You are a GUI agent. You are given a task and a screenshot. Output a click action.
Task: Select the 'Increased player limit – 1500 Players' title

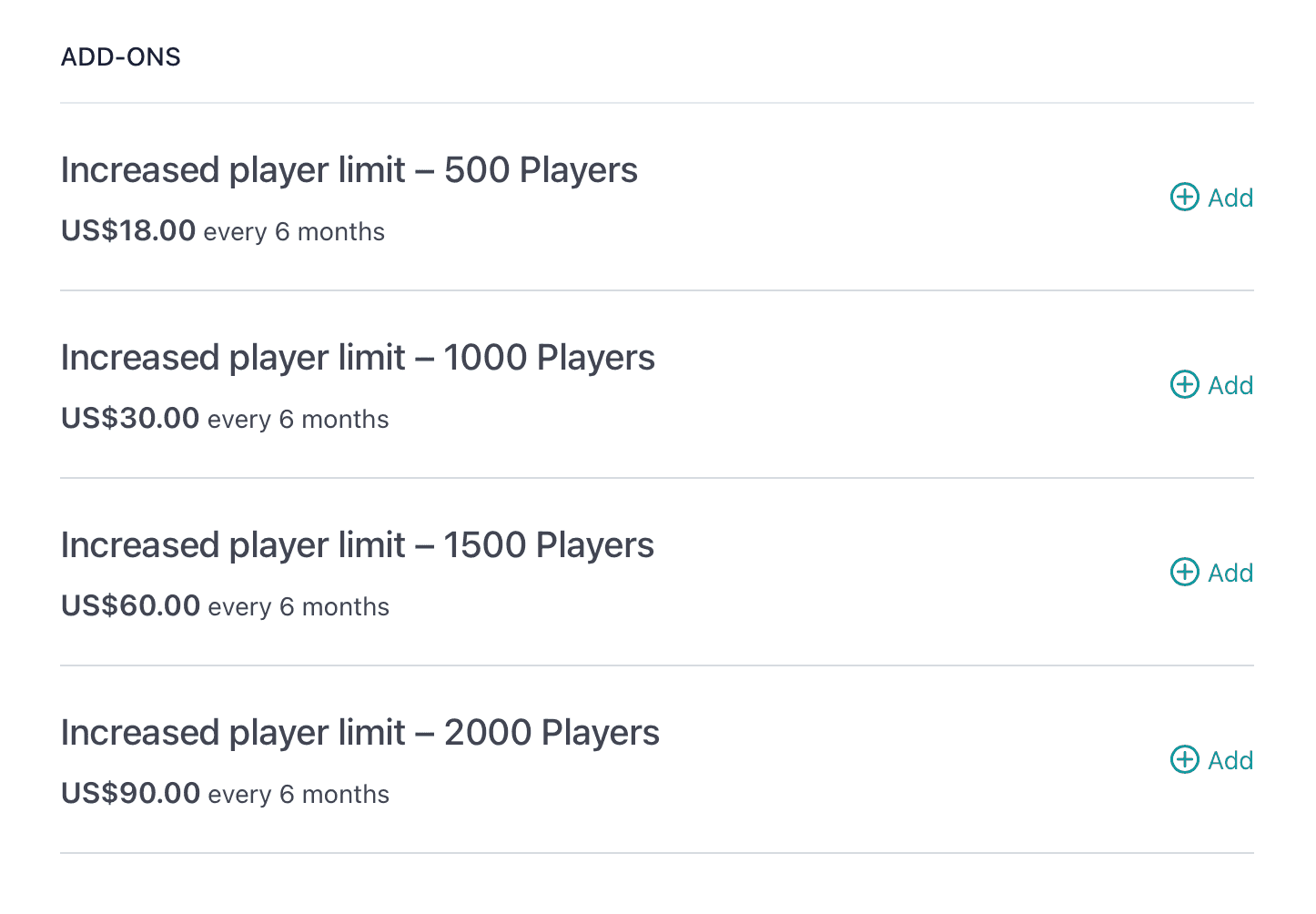point(357,545)
